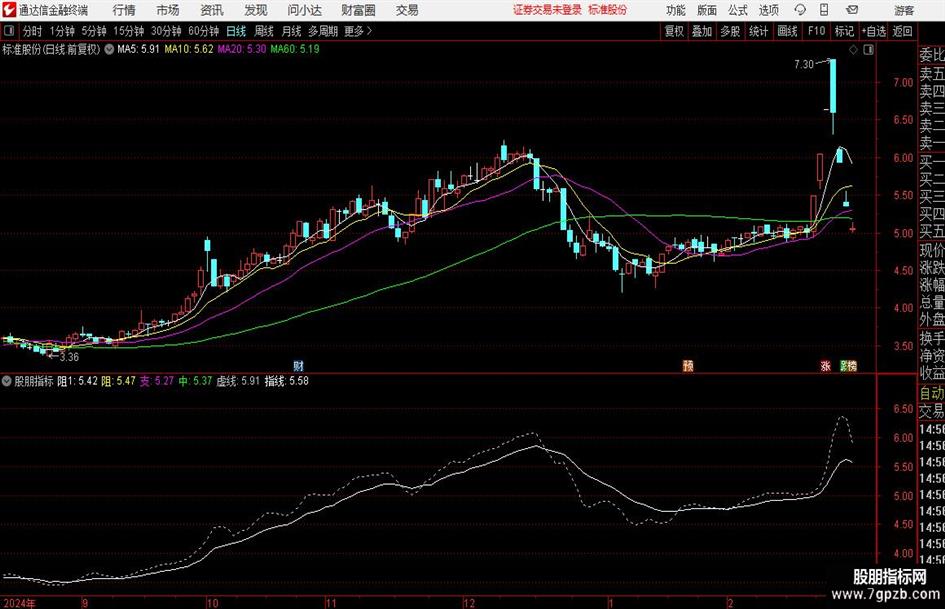The height and width of the screenshot is (609, 945).
Task: Open the 选项 menu
Action: 769,10
